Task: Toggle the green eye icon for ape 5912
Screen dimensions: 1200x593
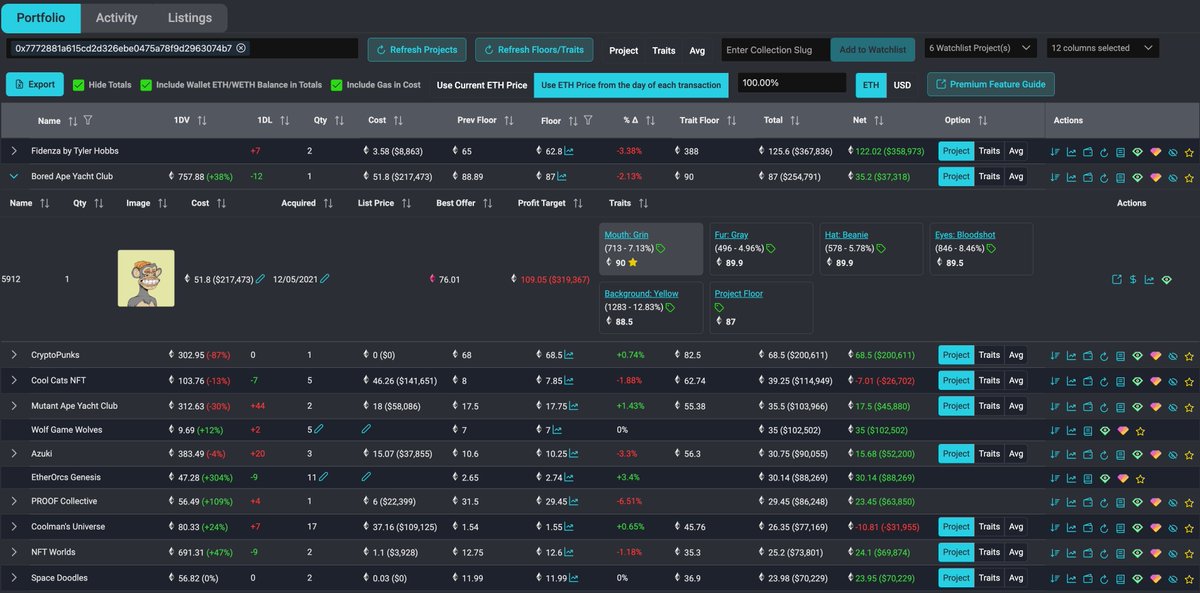Action: tap(1166, 280)
